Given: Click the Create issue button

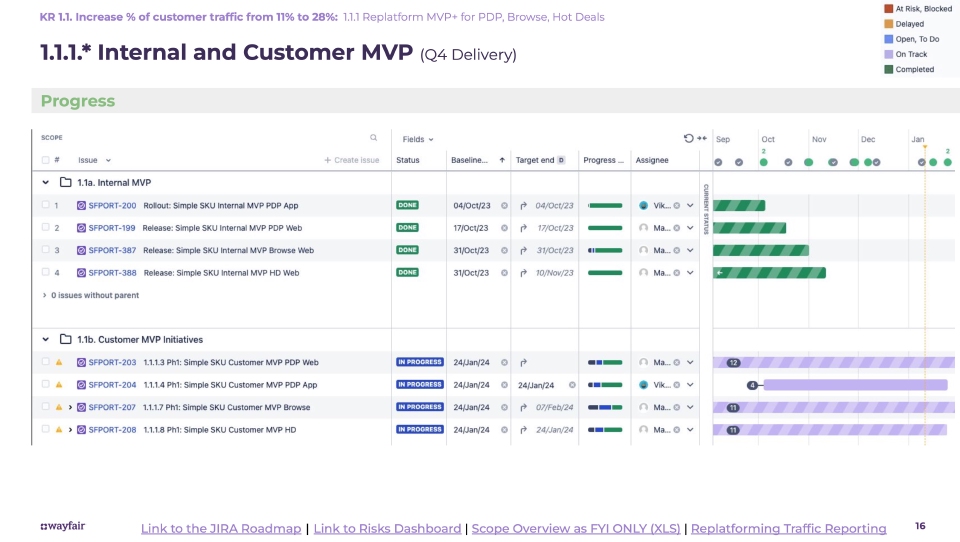Looking at the screenshot, I should [351, 160].
